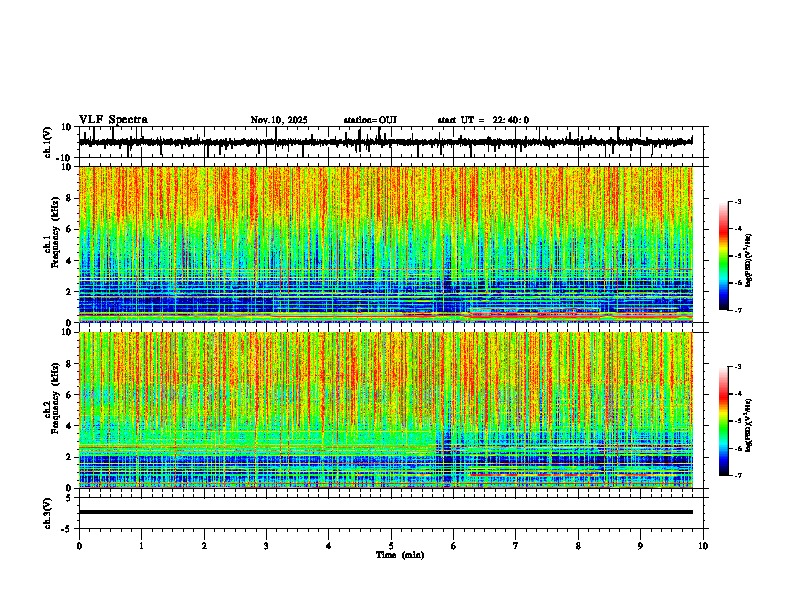The image size is (792, 612).
Task: Click the ch.1 spectrogram color bar
Action: [723, 256]
